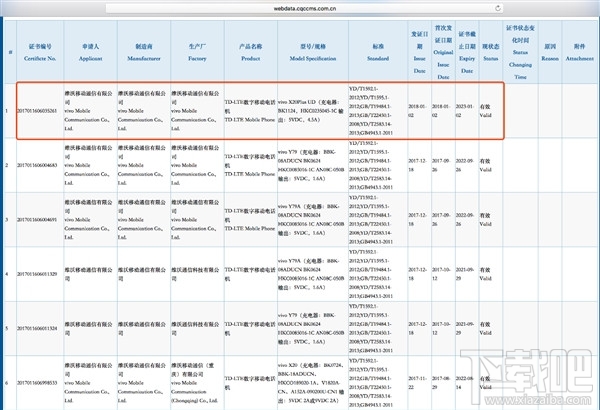Screen dimensions: 600x410
Task: Click the row 4 expiry date 2021-09-29
Action: (466, 274)
